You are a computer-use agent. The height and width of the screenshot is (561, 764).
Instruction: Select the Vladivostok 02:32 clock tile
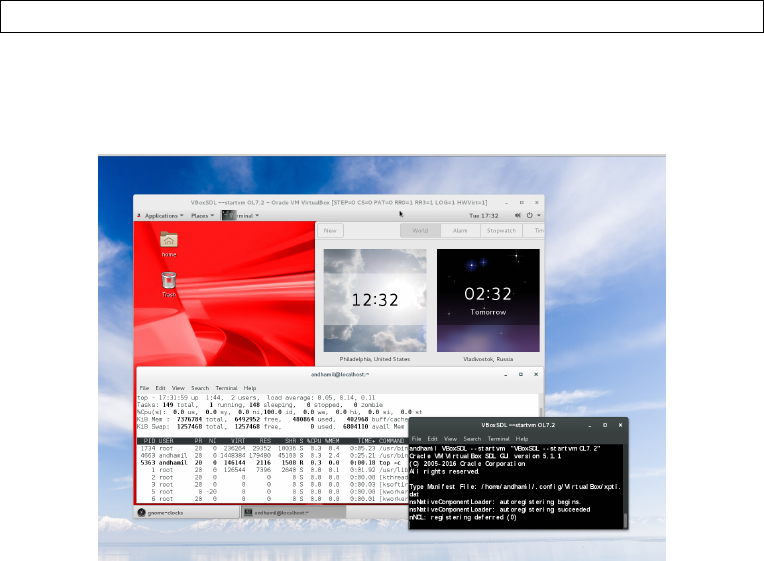488,300
